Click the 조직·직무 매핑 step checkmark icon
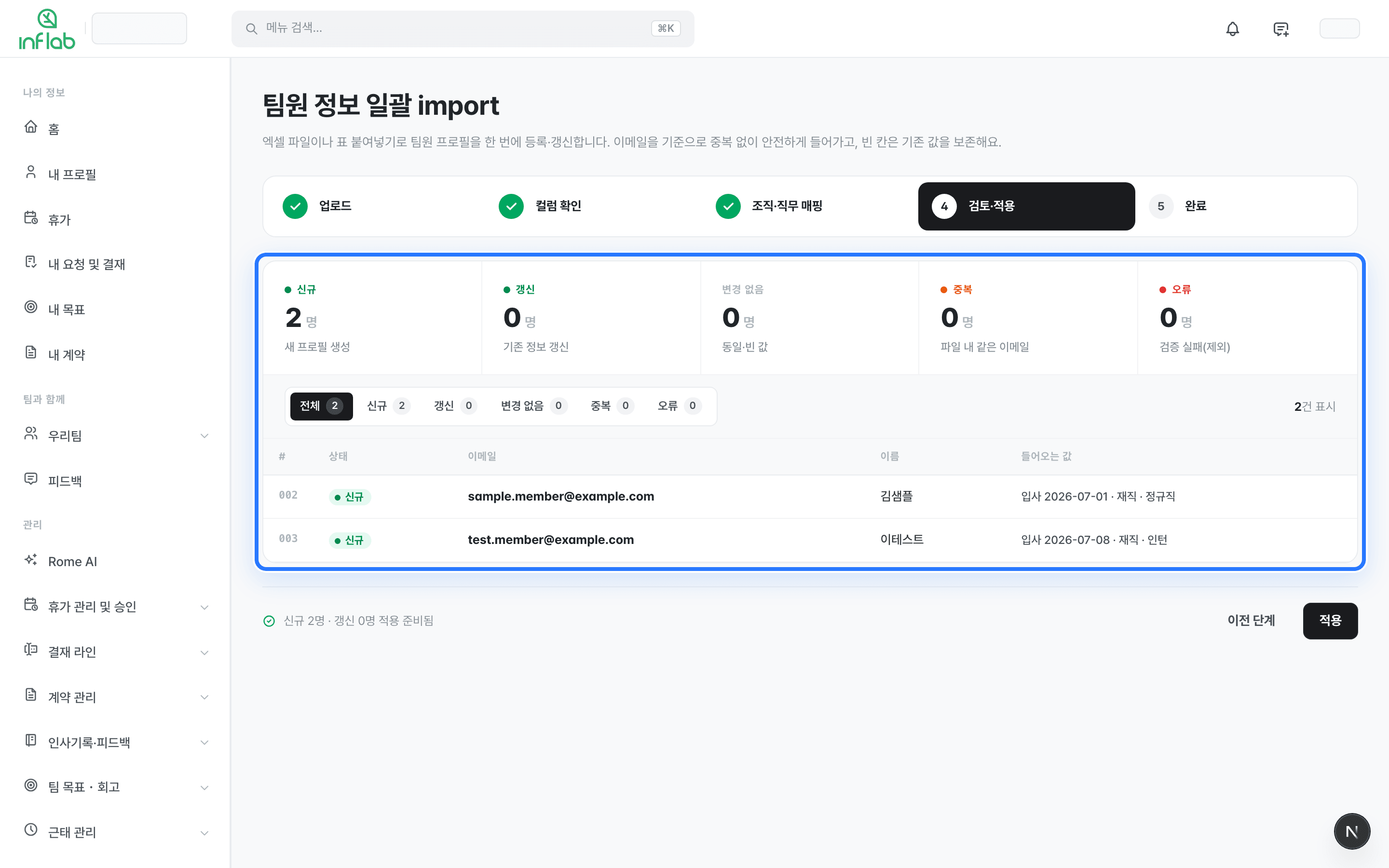 point(728,206)
